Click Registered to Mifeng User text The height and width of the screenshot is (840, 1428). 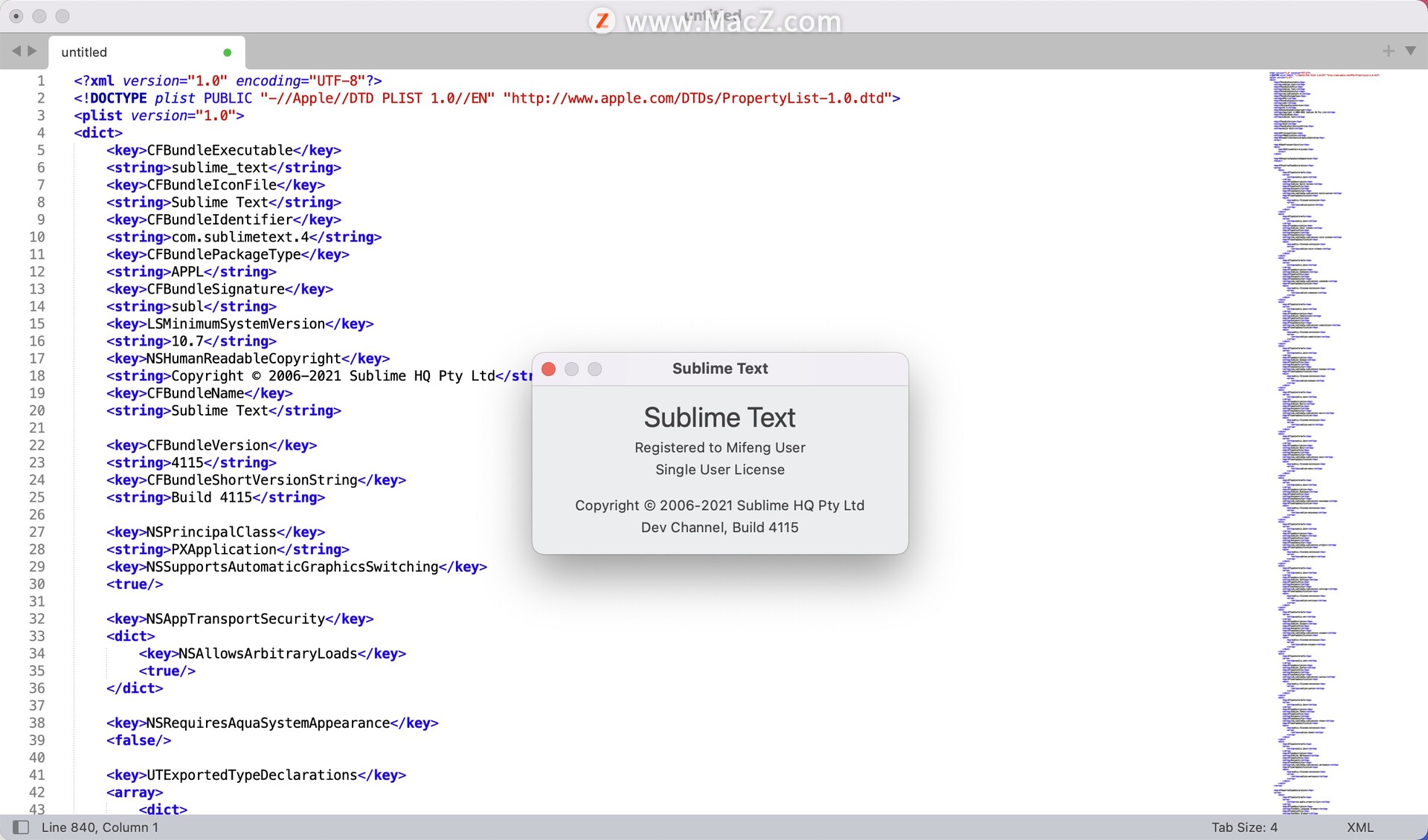point(720,448)
